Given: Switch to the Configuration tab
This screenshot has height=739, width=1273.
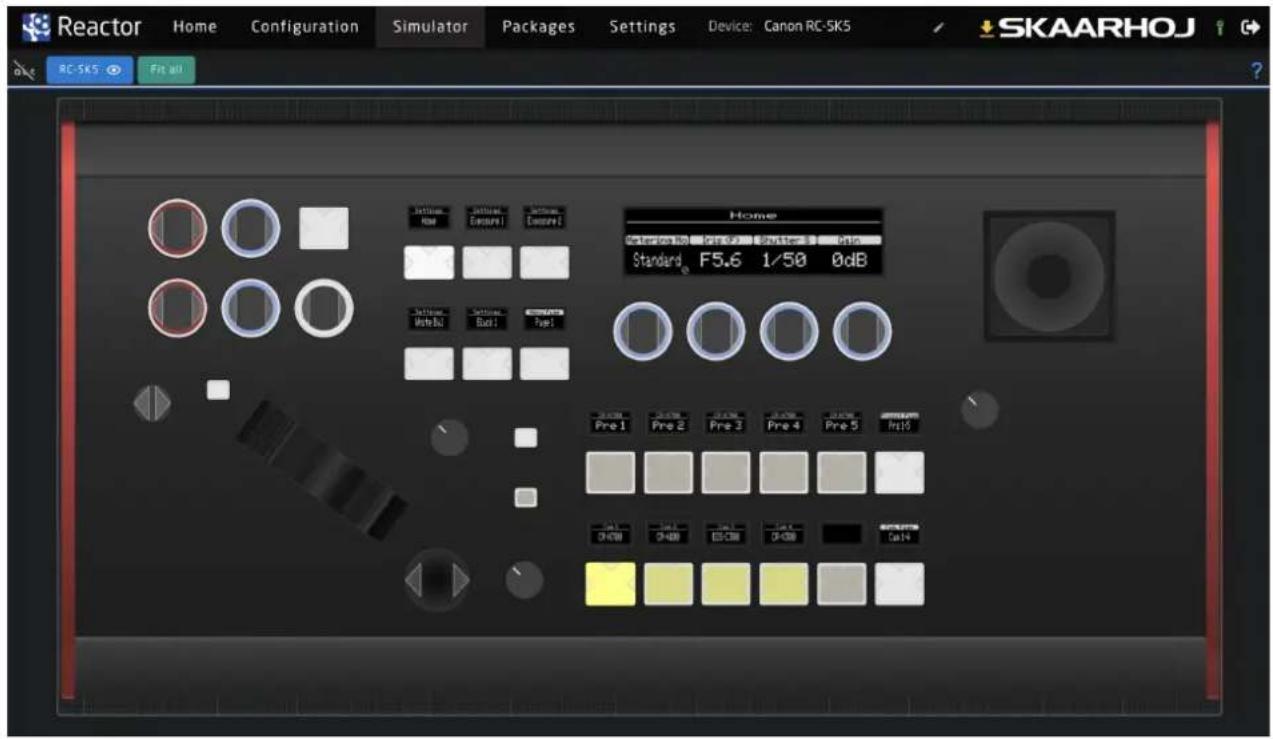Looking at the screenshot, I should point(304,27).
